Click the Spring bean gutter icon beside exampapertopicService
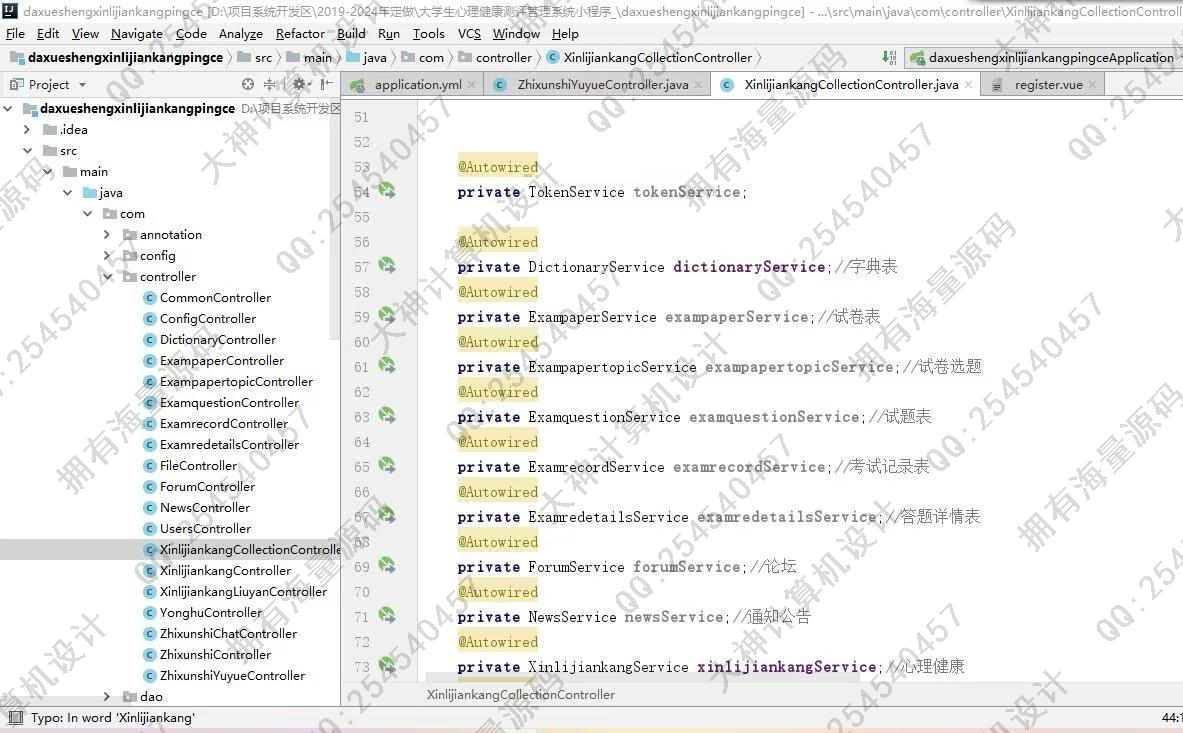1183x733 pixels. tap(387, 366)
